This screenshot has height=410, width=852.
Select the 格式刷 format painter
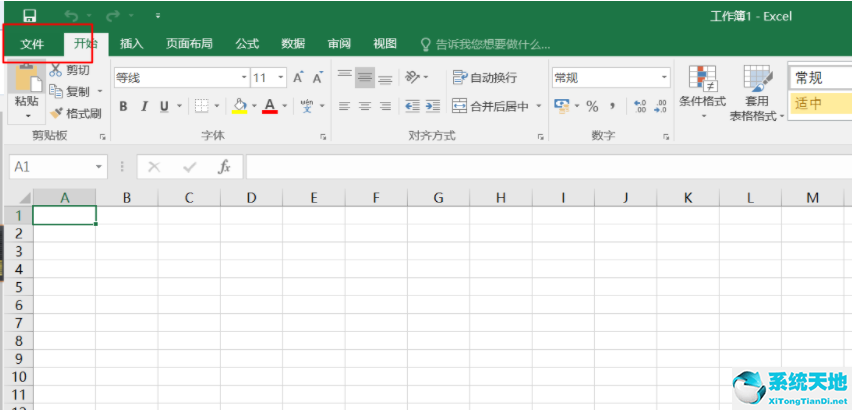point(75,113)
